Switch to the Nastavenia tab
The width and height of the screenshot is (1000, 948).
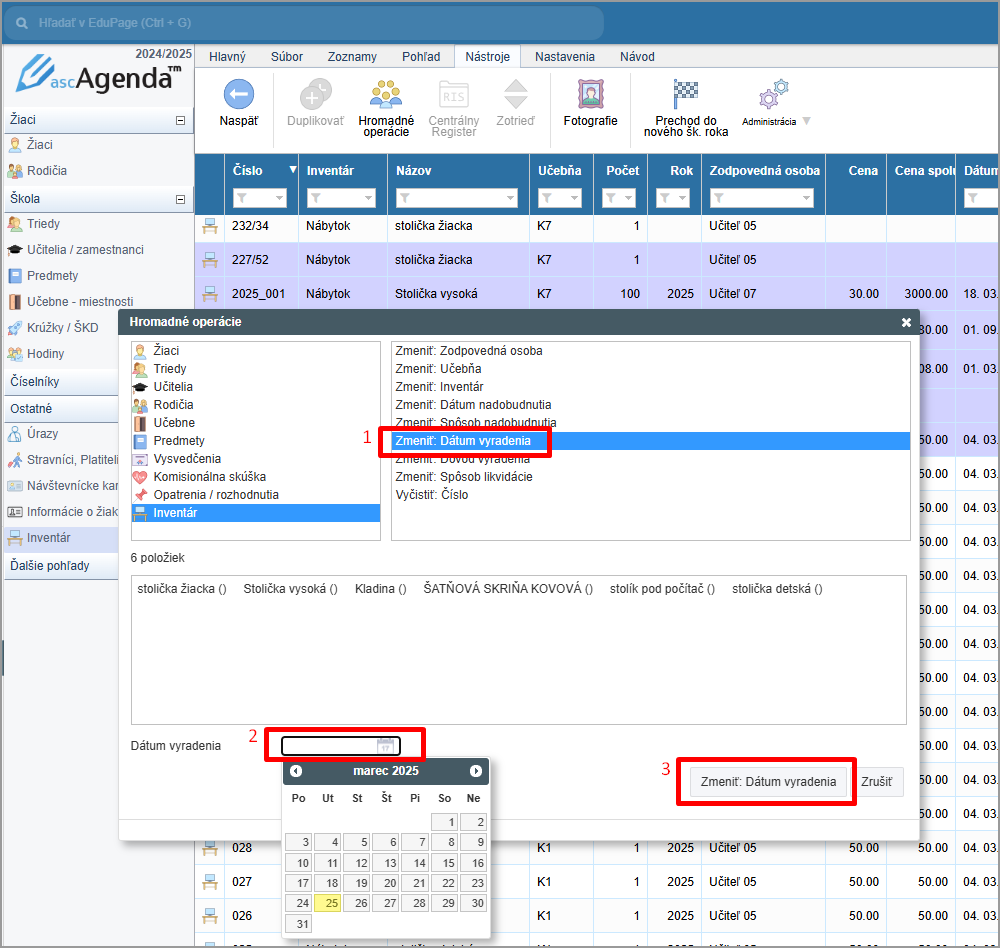tap(564, 57)
